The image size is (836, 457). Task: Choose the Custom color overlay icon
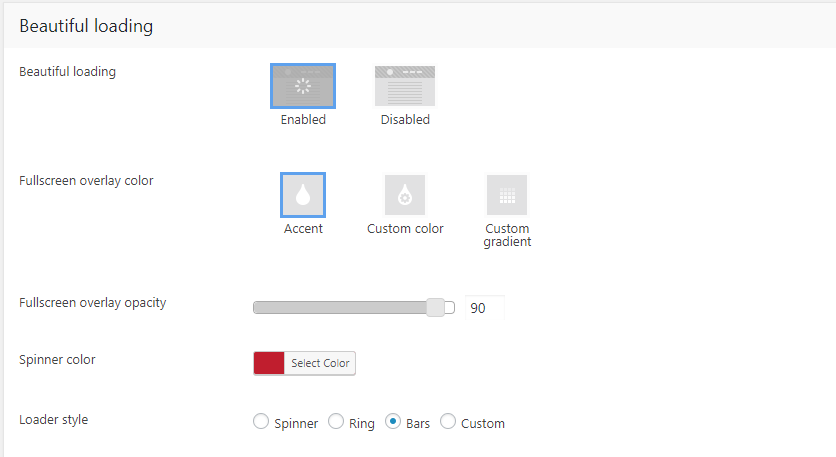(x=405, y=195)
